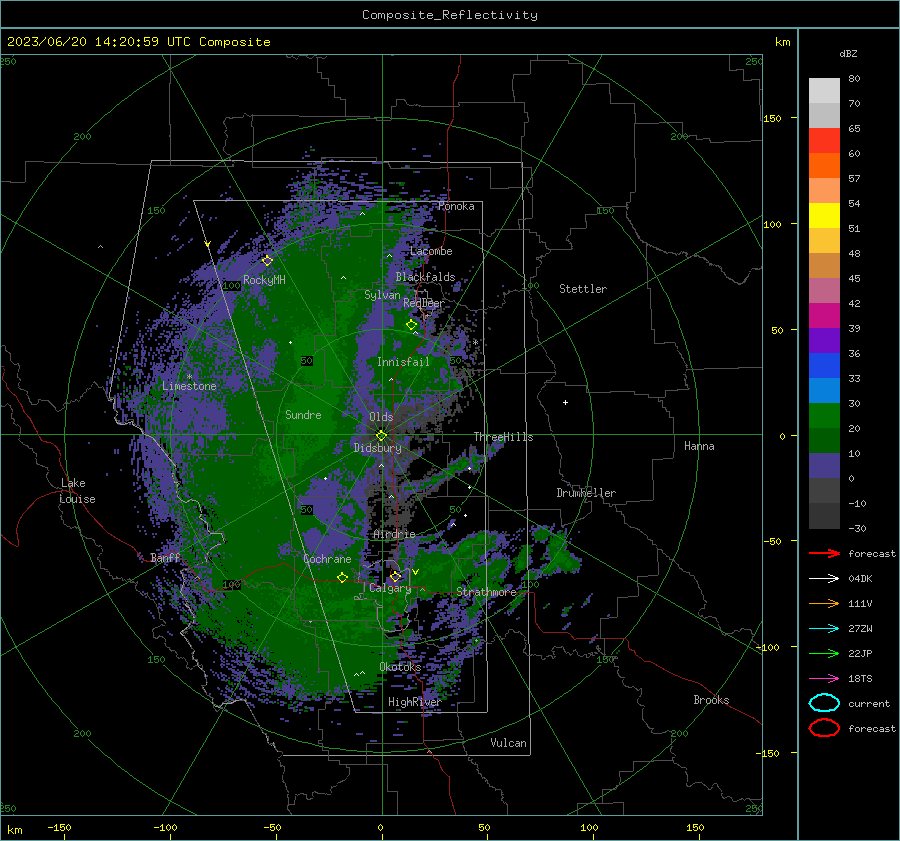The image size is (900, 841).
Task: Click the Lacombe city label
Action: pyautogui.click(x=431, y=251)
